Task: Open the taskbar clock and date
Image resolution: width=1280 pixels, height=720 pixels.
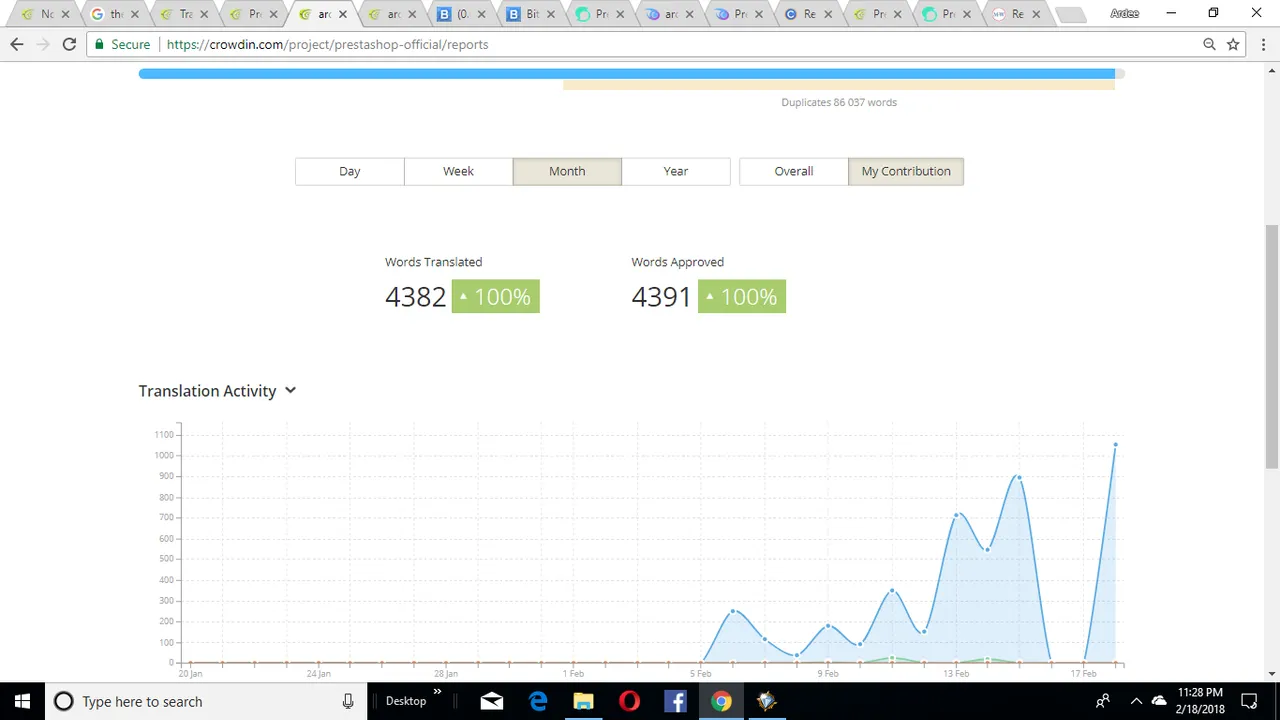Action: coord(1200,701)
